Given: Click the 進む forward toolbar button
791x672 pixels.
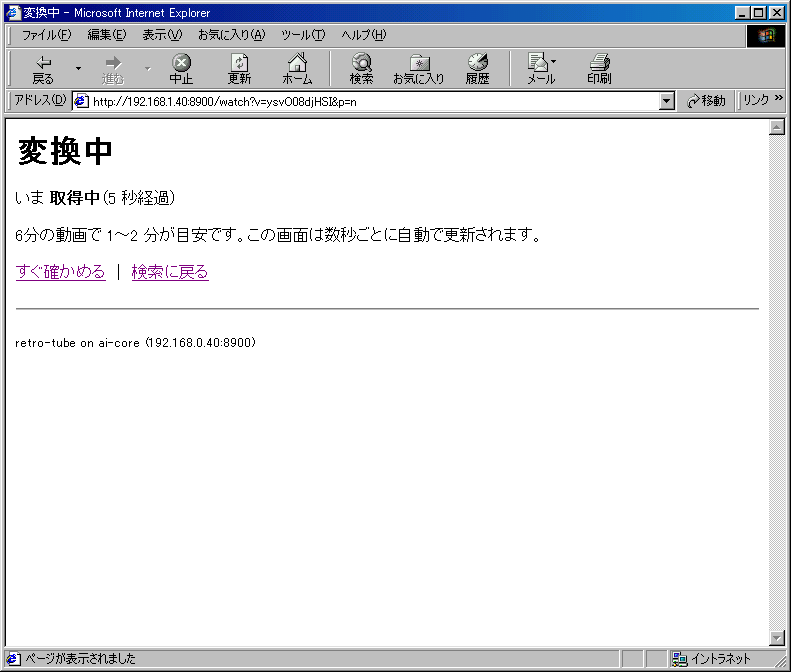Looking at the screenshot, I should [x=112, y=69].
